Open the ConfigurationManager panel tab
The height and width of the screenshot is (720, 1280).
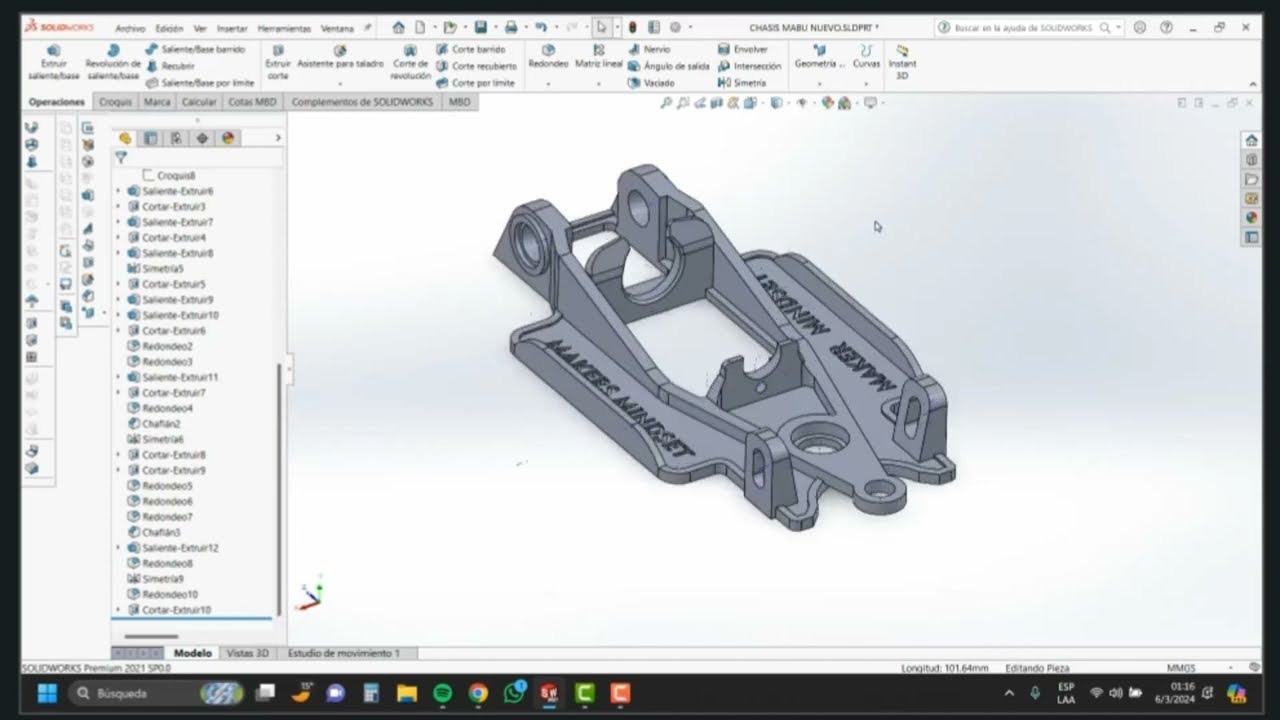point(177,138)
